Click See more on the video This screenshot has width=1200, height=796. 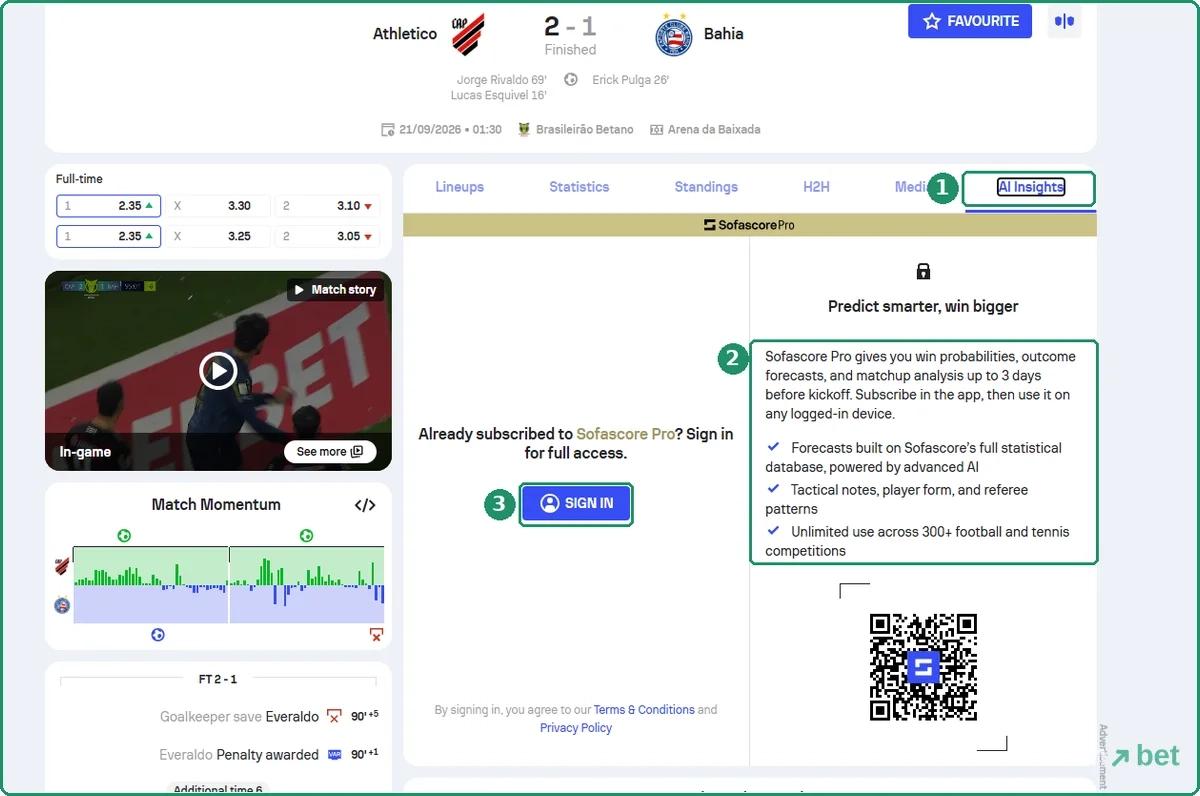click(x=330, y=452)
